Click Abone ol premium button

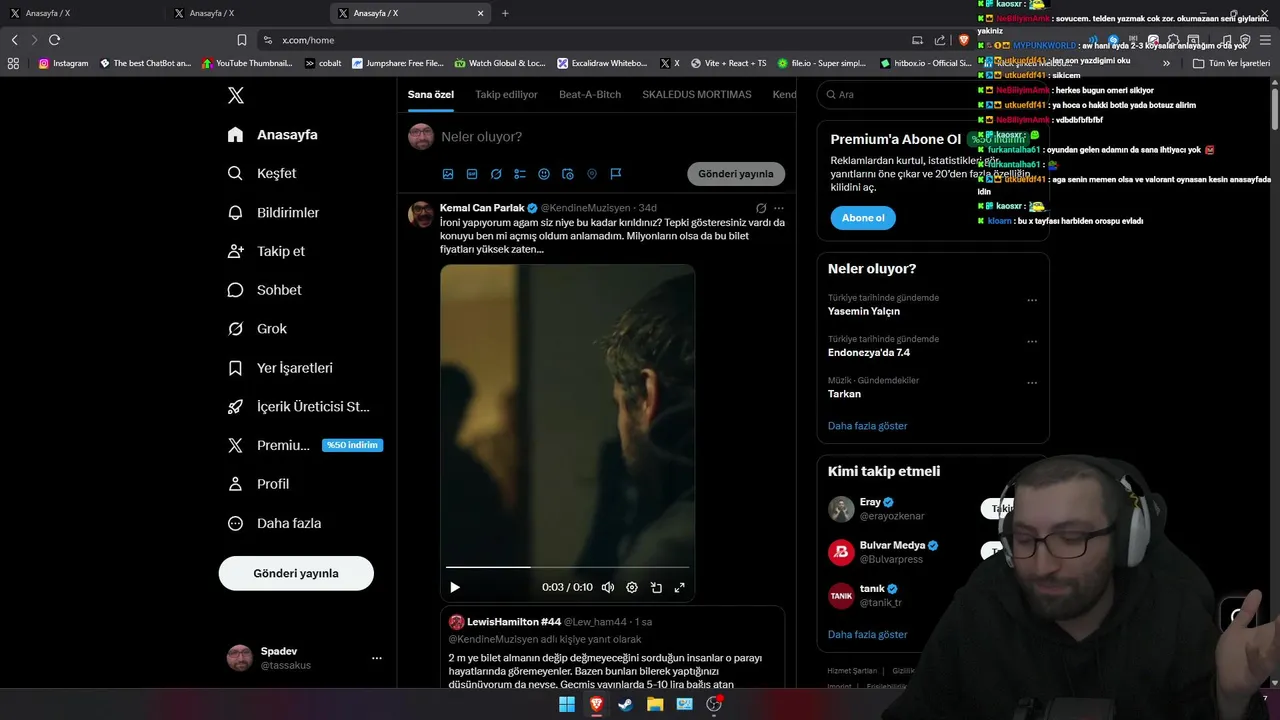(x=863, y=218)
